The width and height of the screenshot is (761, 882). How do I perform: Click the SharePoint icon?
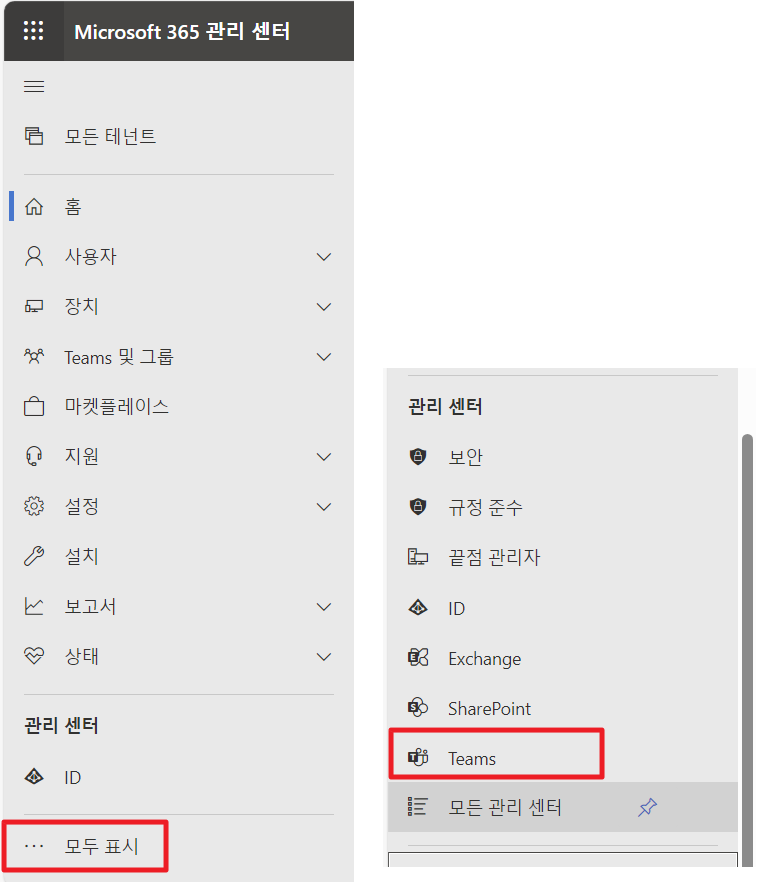tap(418, 708)
